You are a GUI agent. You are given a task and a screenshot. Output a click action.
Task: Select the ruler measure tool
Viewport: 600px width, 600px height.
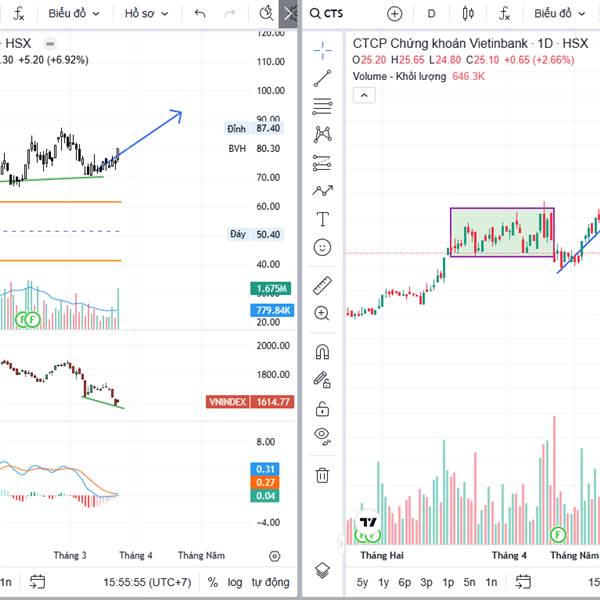click(x=322, y=285)
